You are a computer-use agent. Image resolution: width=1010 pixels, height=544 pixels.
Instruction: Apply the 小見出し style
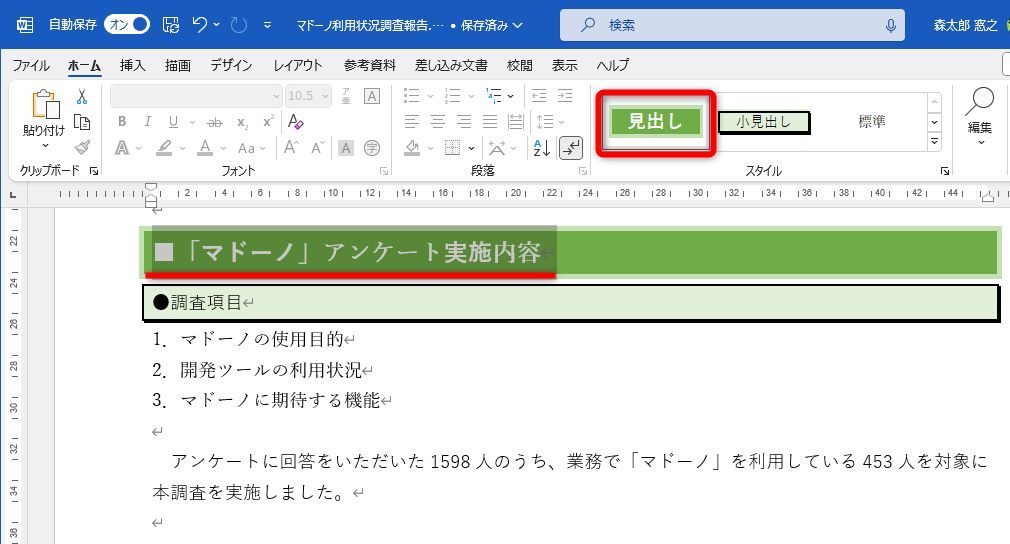pyautogui.click(x=764, y=122)
